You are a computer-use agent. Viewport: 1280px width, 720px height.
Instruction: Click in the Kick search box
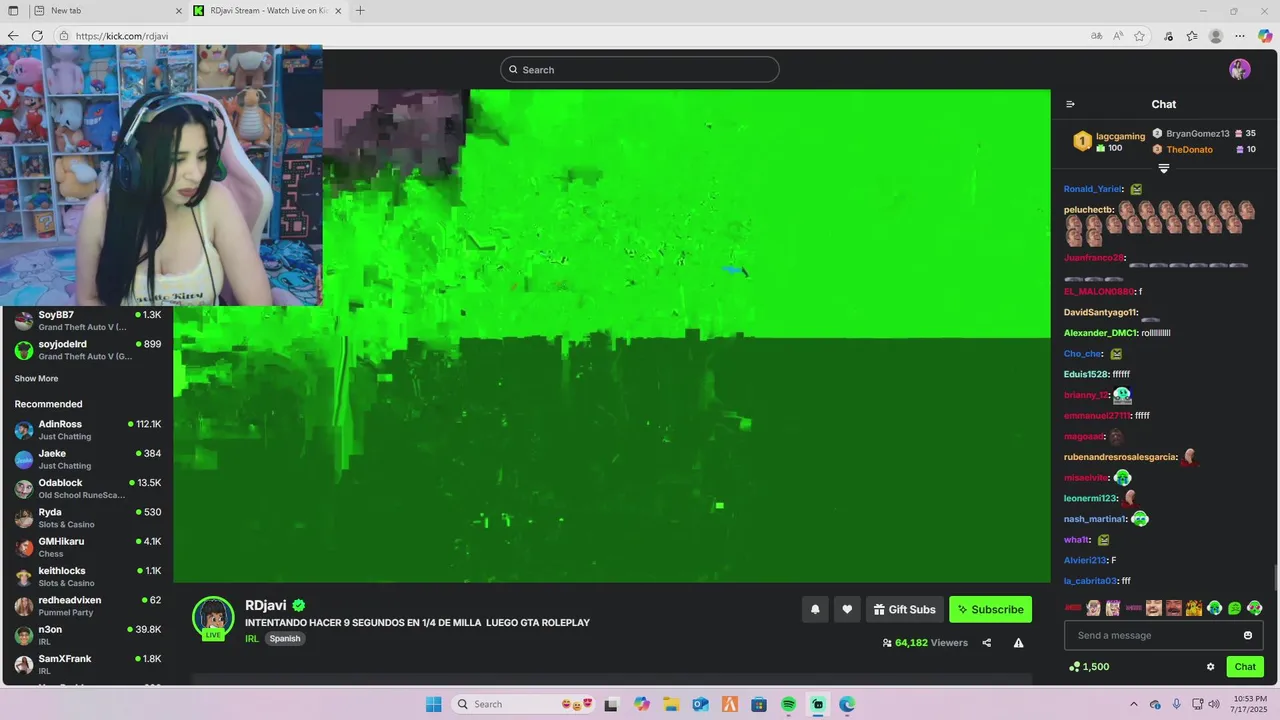pyautogui.click(x=640, y=70)
